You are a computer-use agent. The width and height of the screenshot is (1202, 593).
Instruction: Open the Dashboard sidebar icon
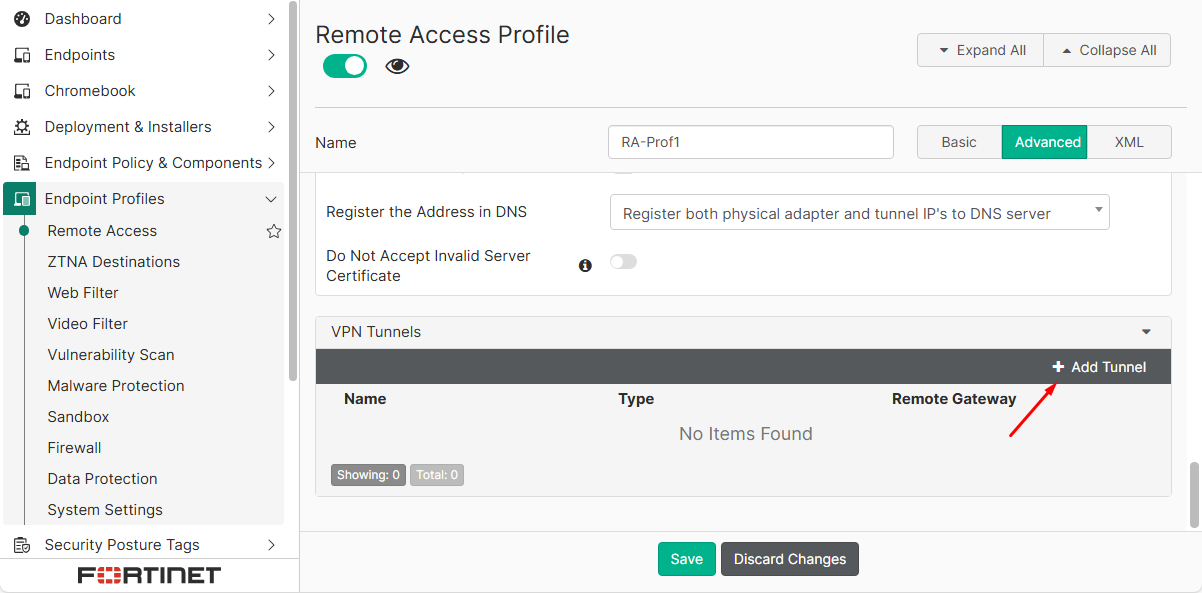tap(22, 18)
